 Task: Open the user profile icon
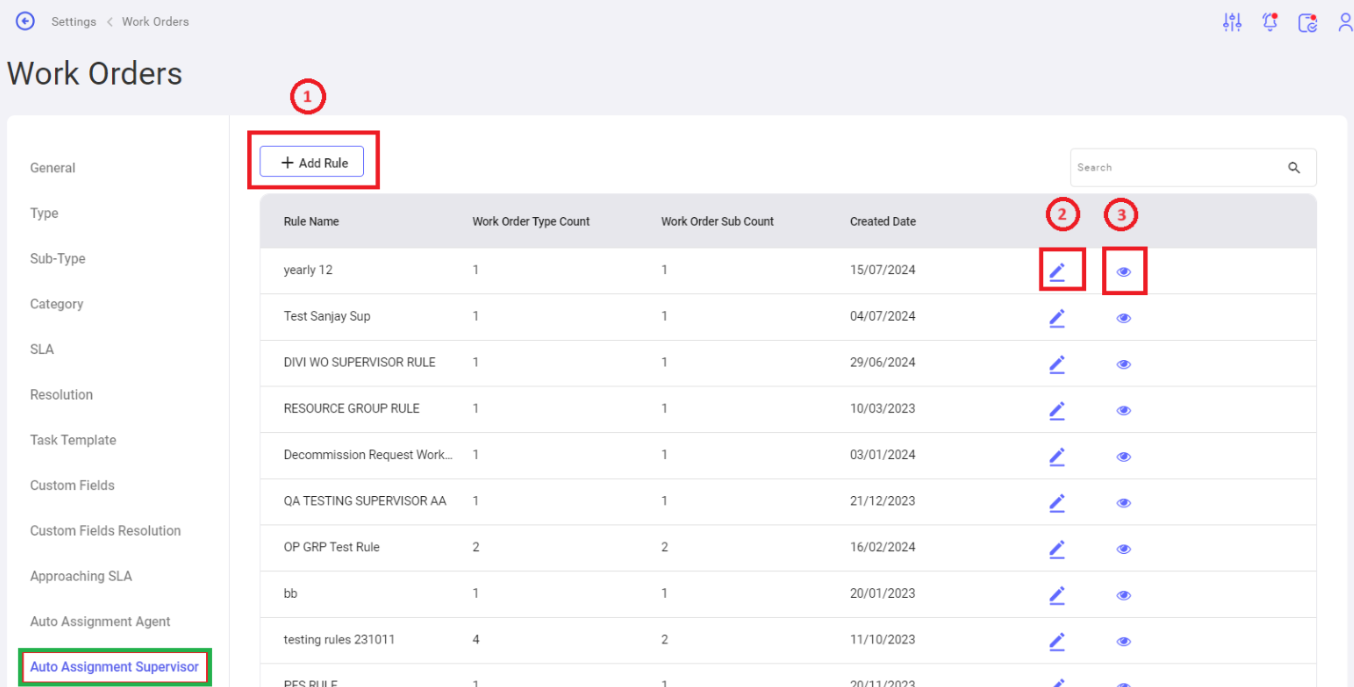(1345, 22)
